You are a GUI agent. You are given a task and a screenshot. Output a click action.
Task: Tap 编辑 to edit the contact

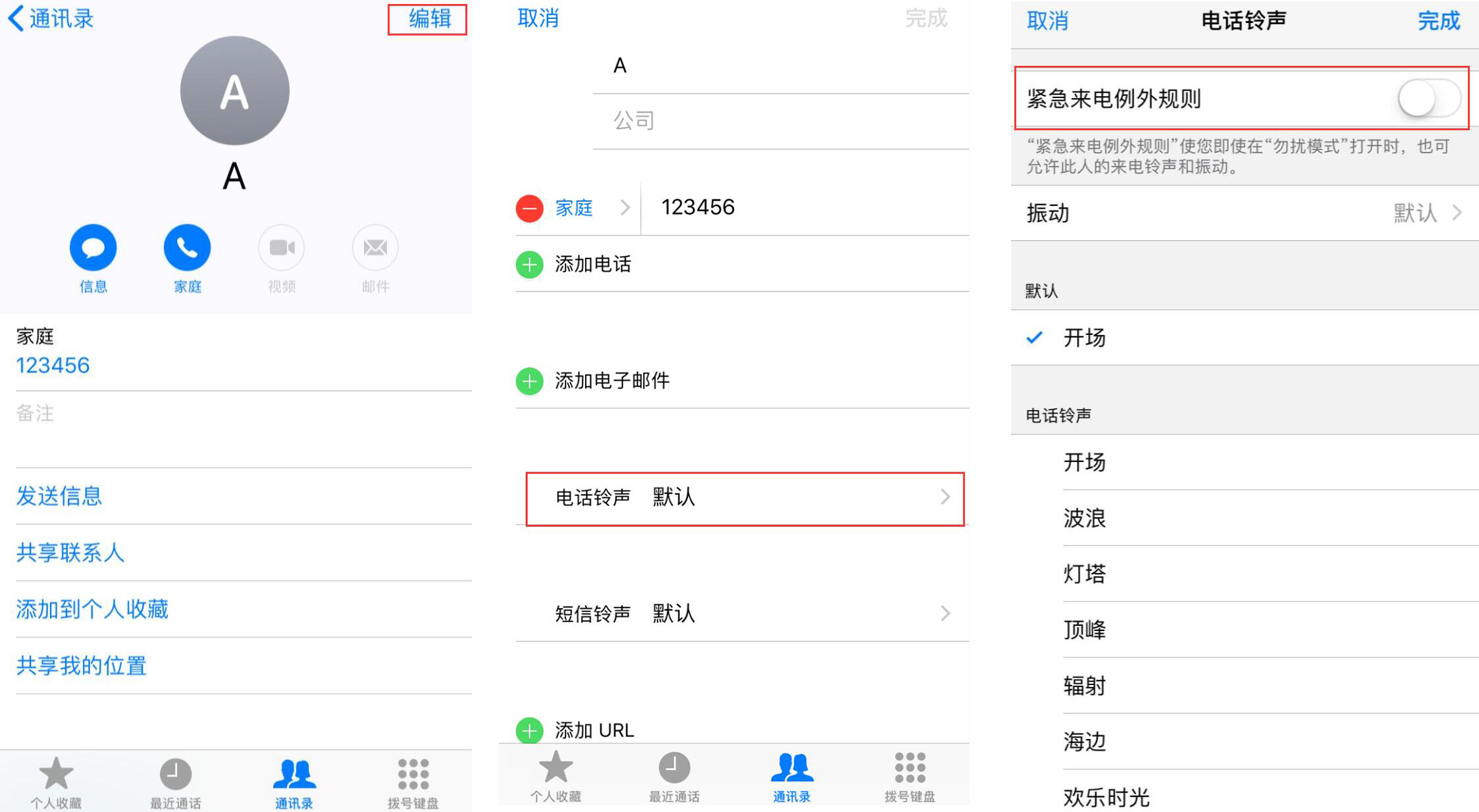pos(430,19)
